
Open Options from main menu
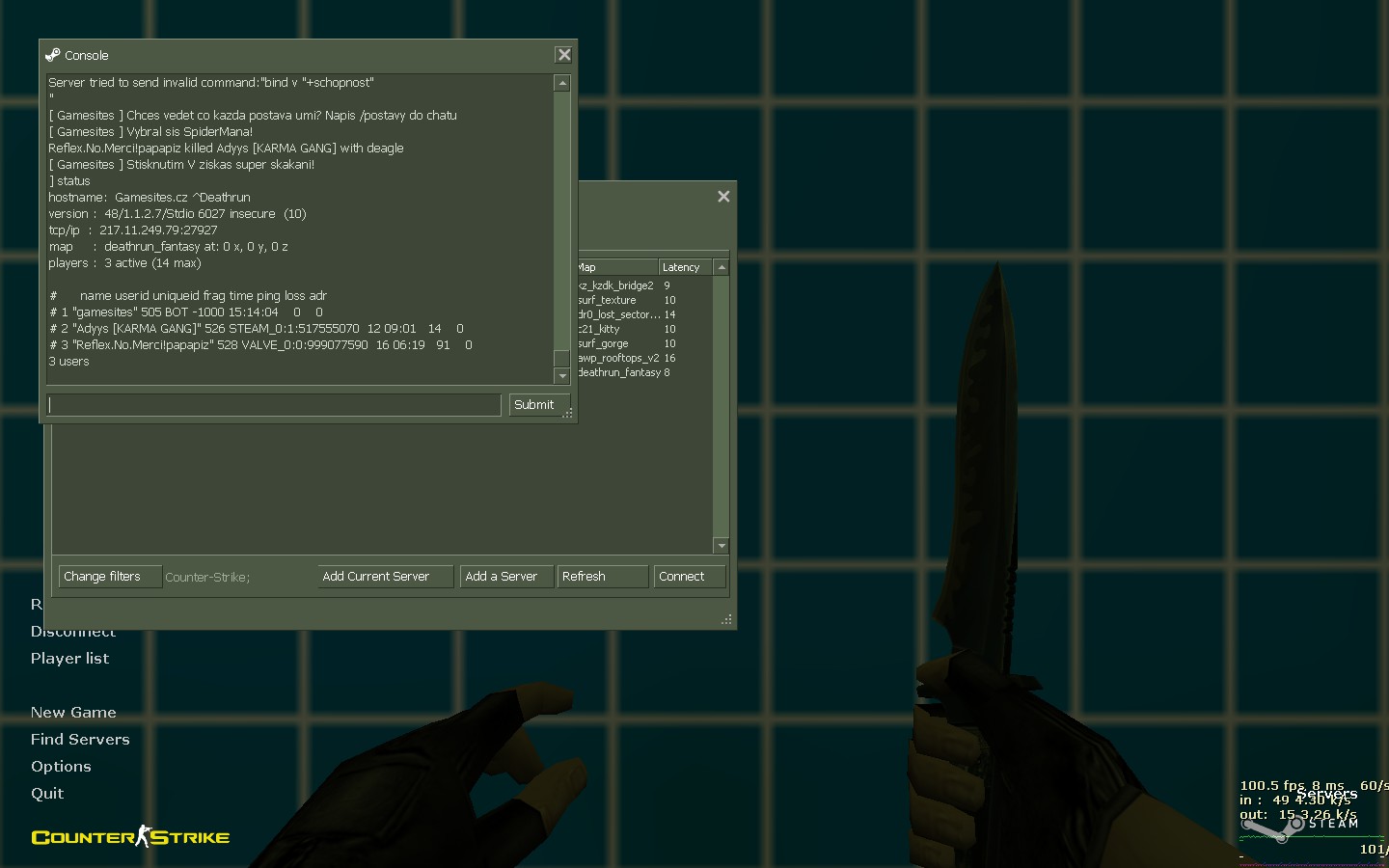point(61,767)
